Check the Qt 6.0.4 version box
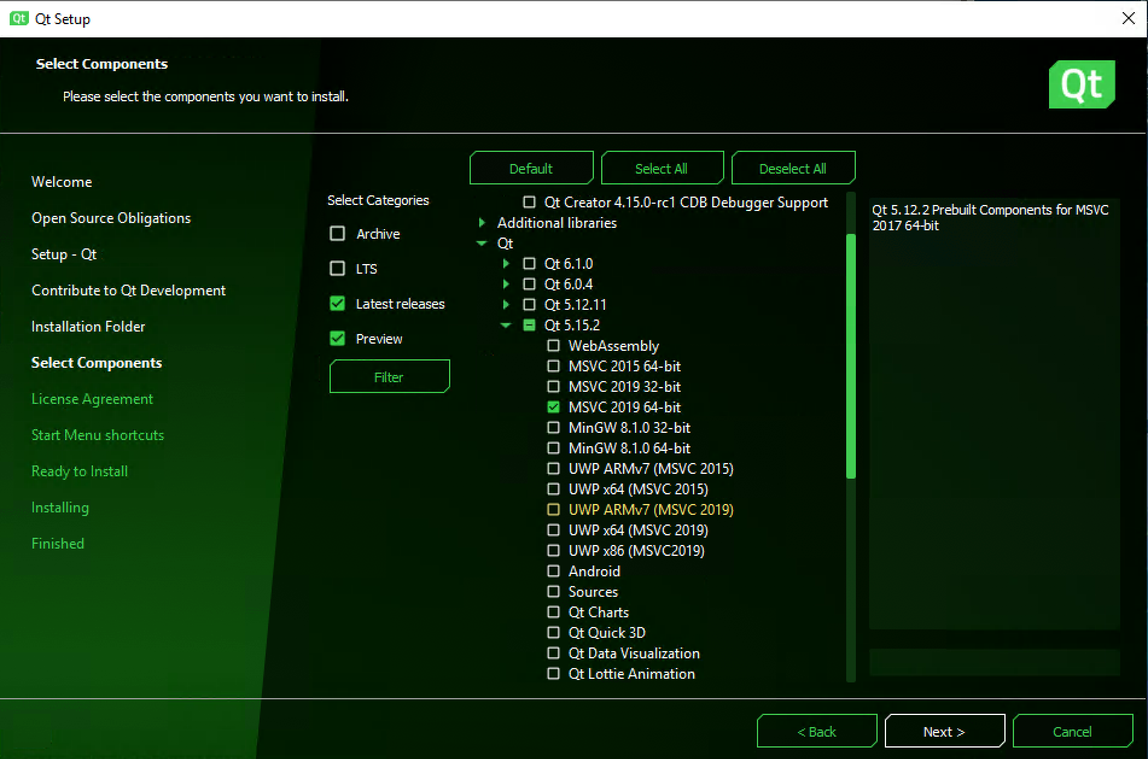The height and width of the screenshot is (759, 1148). (x=529, y=284)
